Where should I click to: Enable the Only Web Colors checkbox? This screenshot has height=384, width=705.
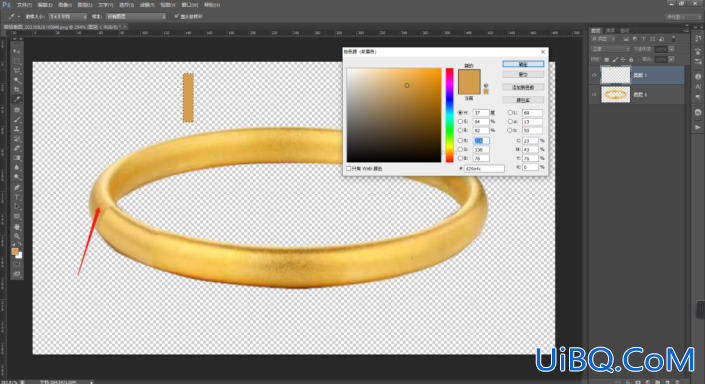pyautogui.click(x=348, y=169)
